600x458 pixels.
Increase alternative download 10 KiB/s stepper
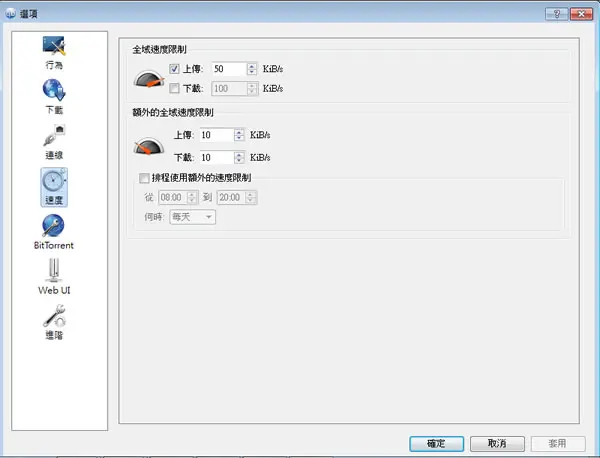pyautogui.click(x=239, y=155)
